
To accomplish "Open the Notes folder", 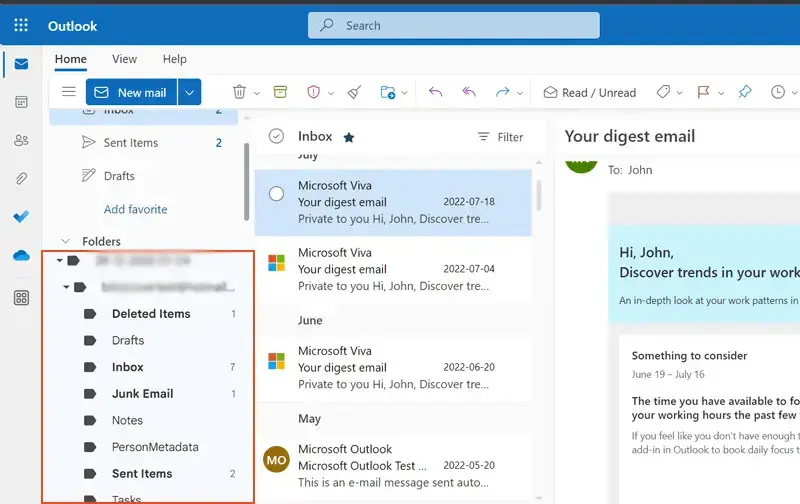I will click(128, 420).
